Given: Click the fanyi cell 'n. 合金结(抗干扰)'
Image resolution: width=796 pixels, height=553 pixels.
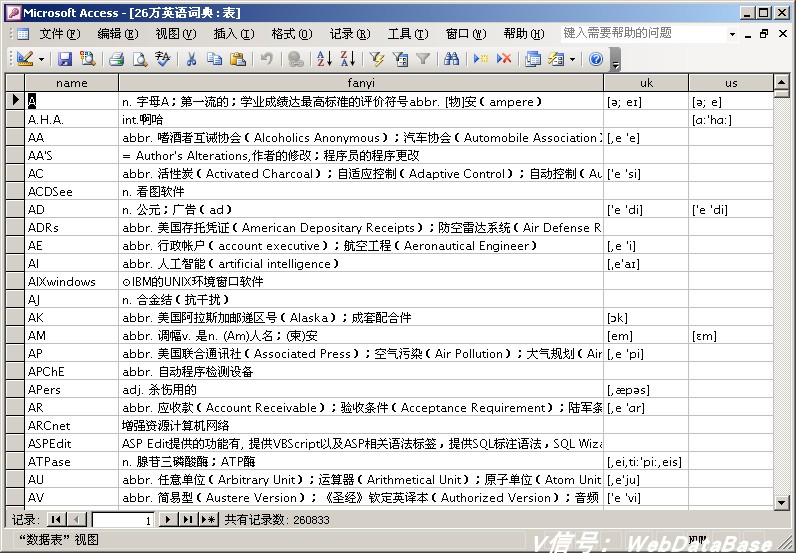Looking at the screenshot, I should (361, 300).
